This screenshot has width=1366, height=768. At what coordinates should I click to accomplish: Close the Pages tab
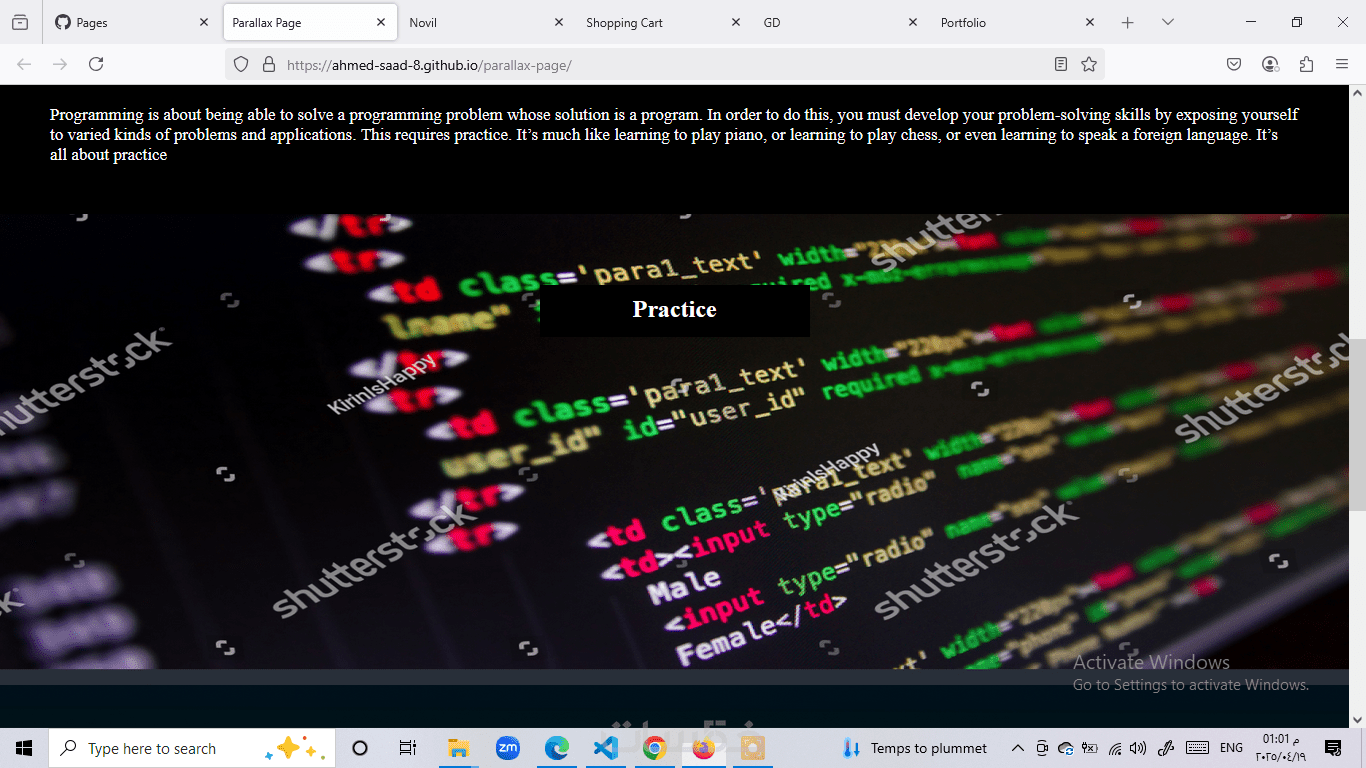pos(204,22)
